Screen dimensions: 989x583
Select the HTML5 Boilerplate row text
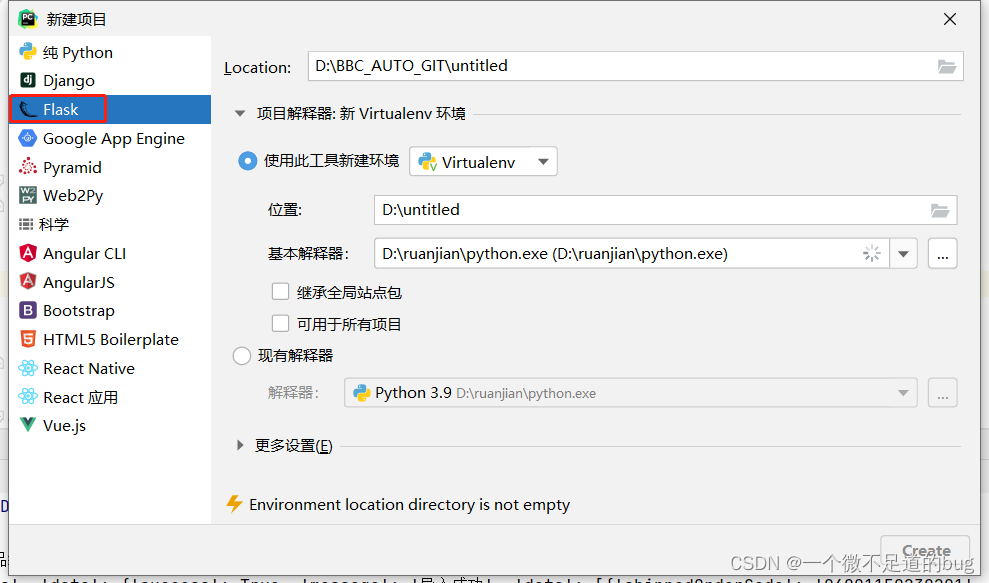click(x=111, y=339)
